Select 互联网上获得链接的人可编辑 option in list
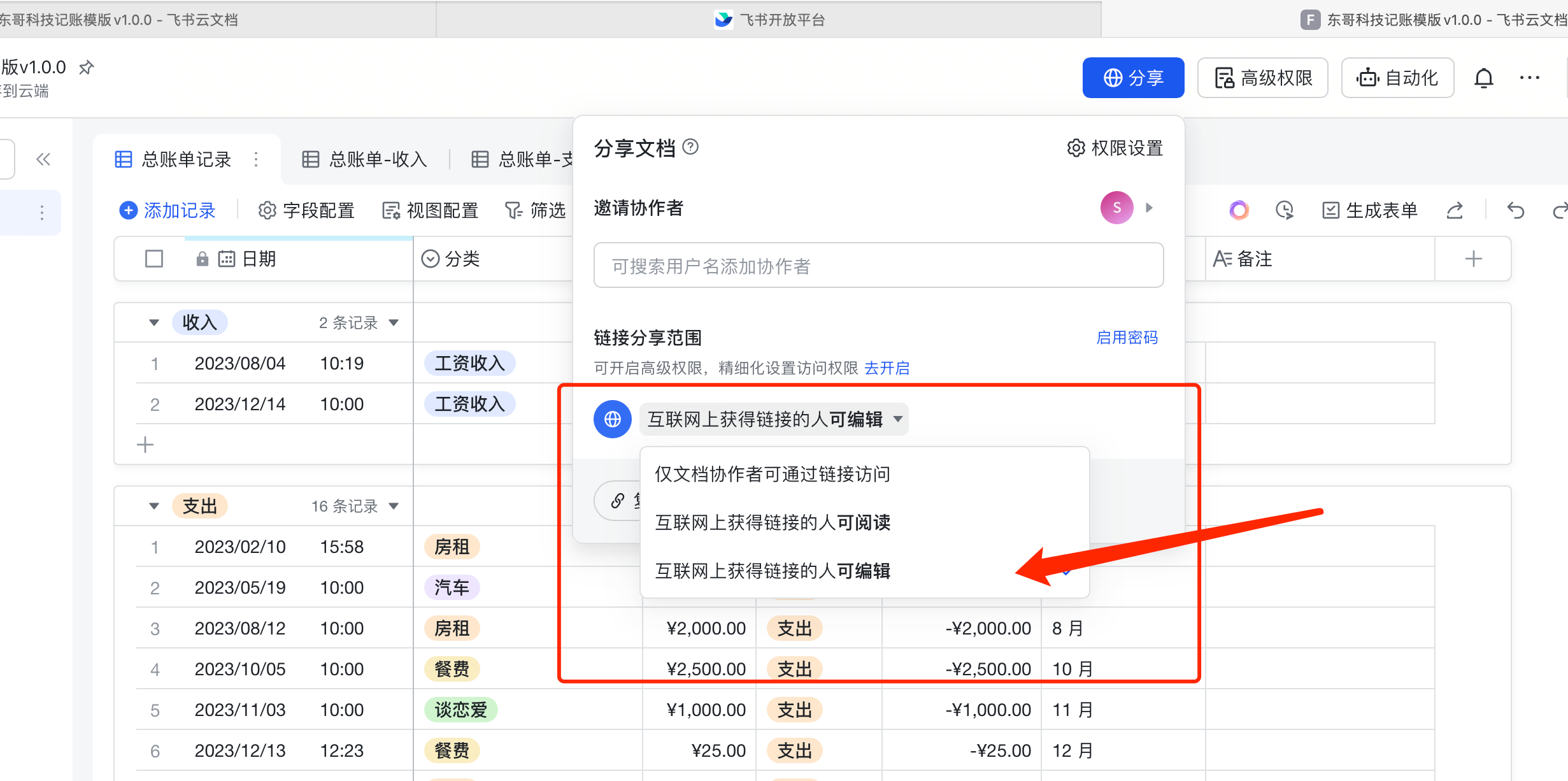The height and width of the screenshot is (781, 1568). coord(864,571)
